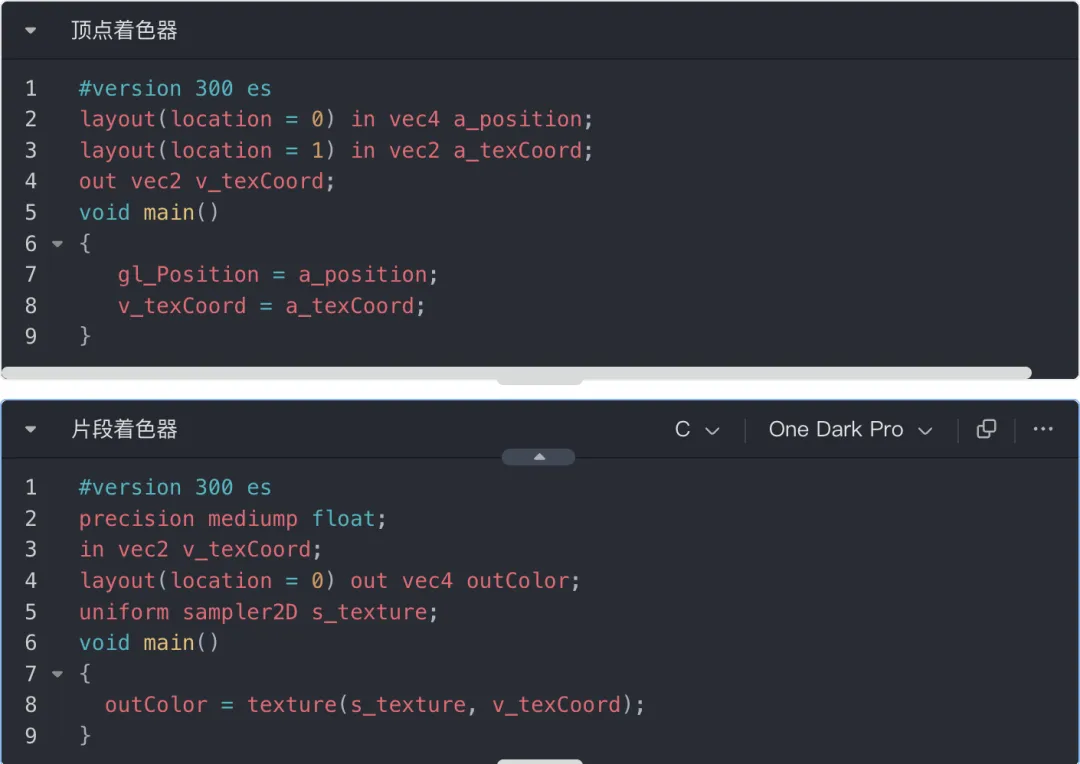Click the uniform sampler2D s_texture line
Screen dimensions: 1080x764
258,612
